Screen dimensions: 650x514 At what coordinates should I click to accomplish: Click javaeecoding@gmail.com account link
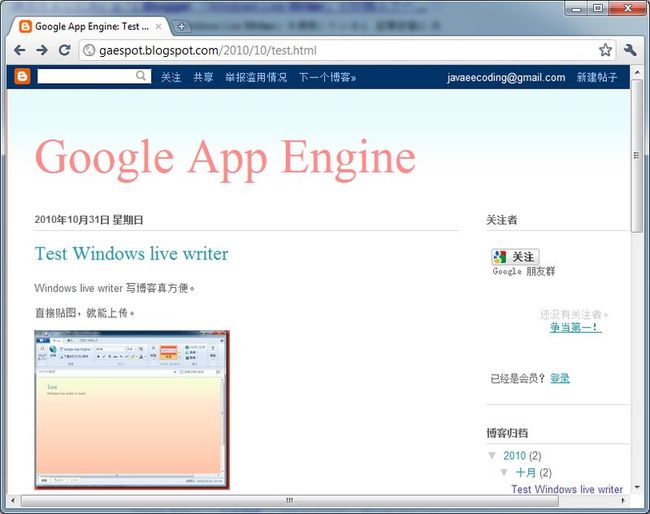(x=506, y=78)
